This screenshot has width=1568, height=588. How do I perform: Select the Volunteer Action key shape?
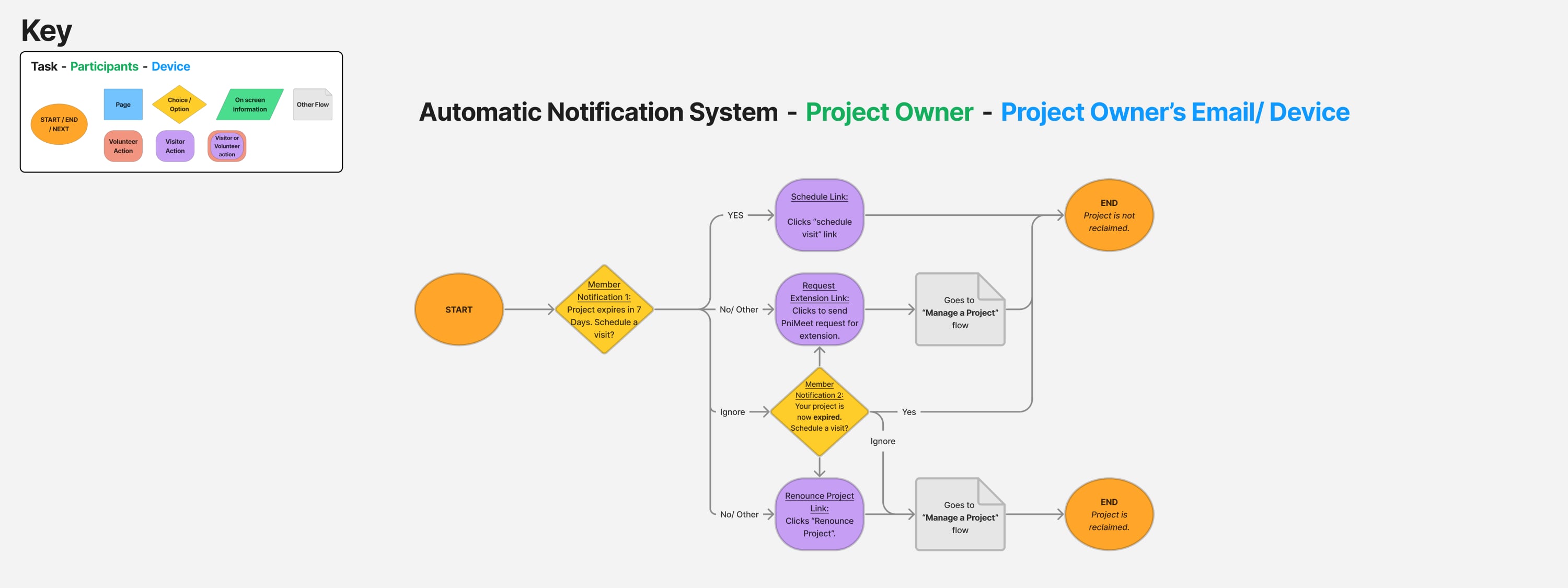coord(123,146)
